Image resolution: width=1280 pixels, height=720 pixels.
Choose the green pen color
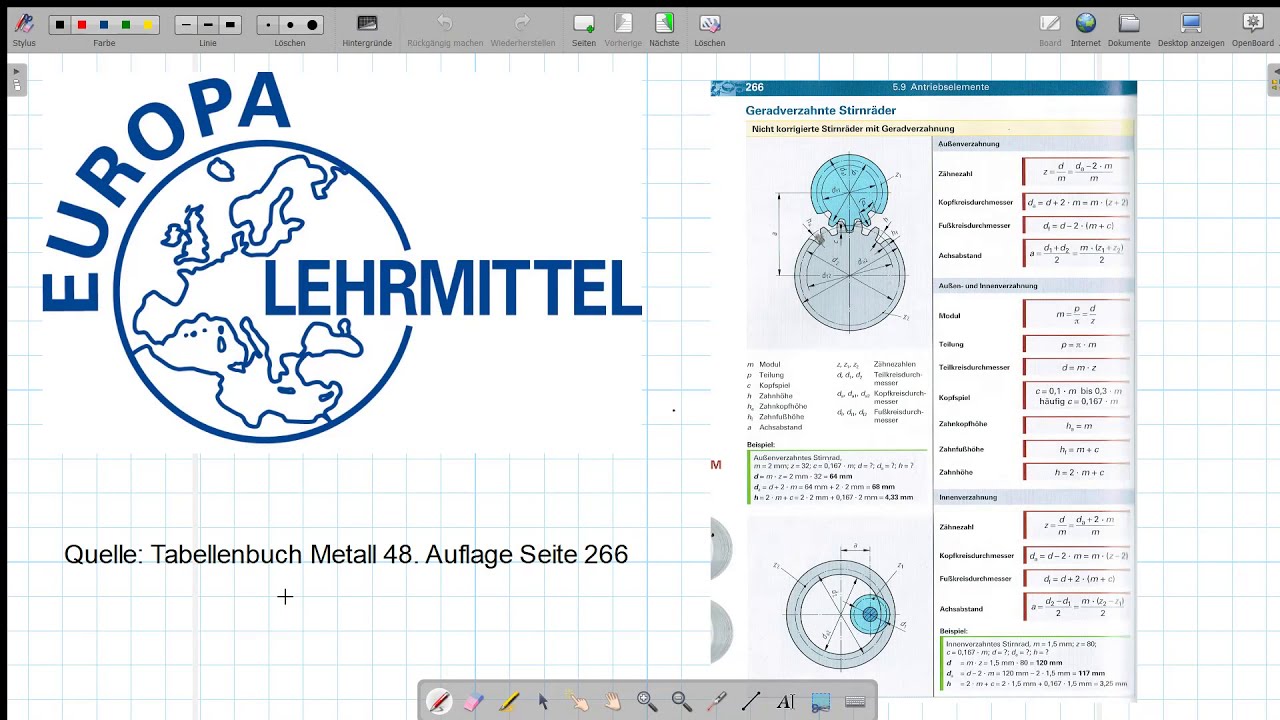pyautogui.click(x=126, y=25)
